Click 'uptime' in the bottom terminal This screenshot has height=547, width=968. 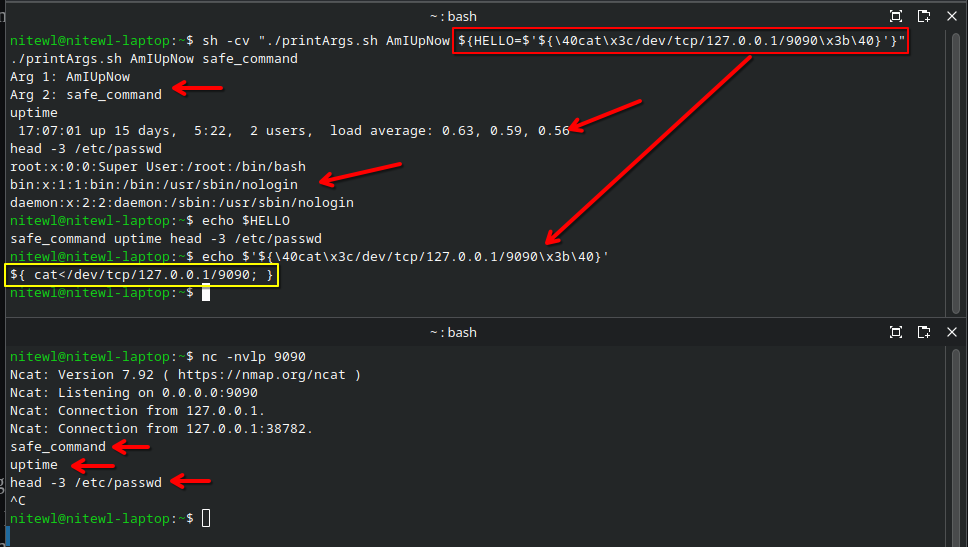(34, 464)
